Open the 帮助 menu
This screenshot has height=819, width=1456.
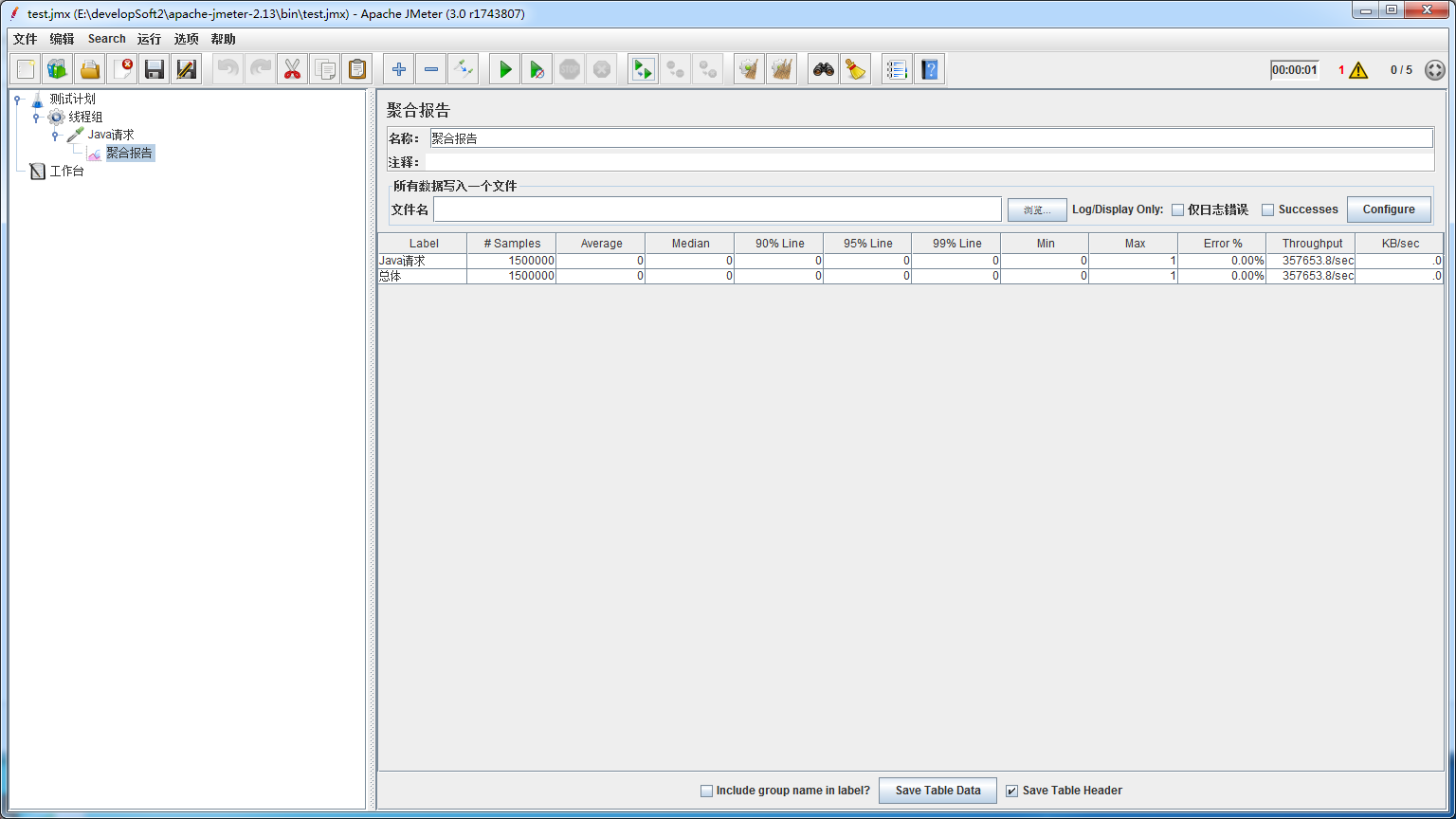(x=224, y=39)
